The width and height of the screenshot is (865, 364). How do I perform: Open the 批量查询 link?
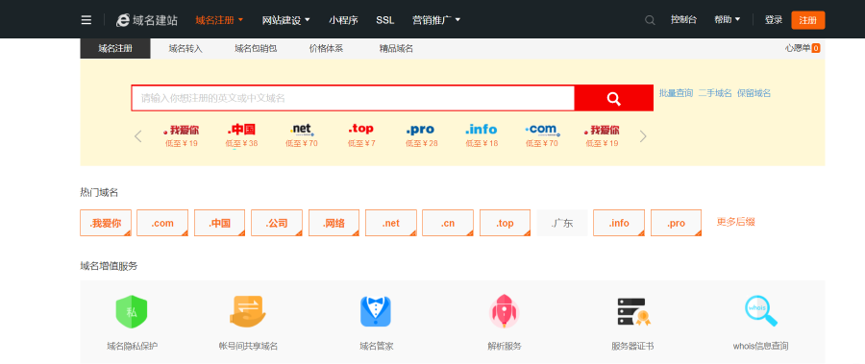[676, 93]
